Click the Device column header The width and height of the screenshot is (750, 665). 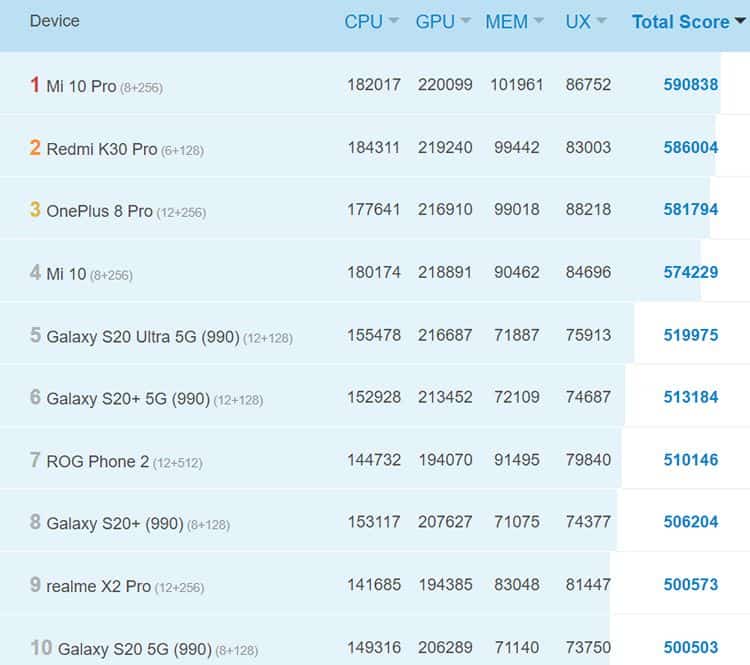tap(55, 21)
